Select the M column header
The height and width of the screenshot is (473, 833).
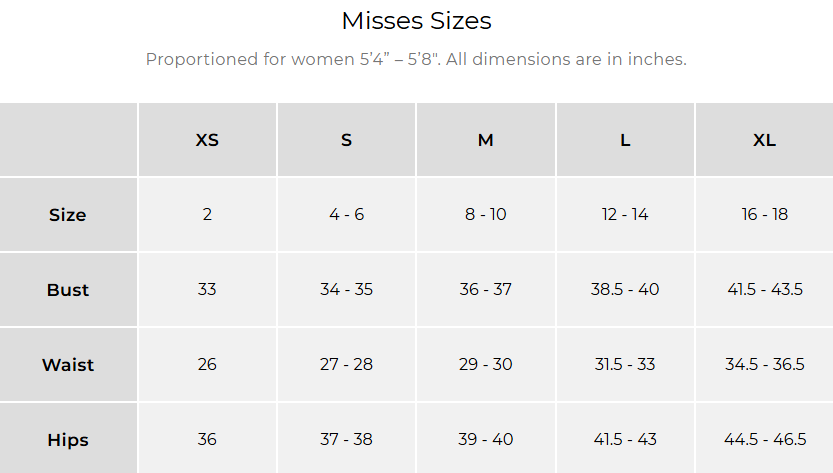pyautogui.click(x=485, y=140)
